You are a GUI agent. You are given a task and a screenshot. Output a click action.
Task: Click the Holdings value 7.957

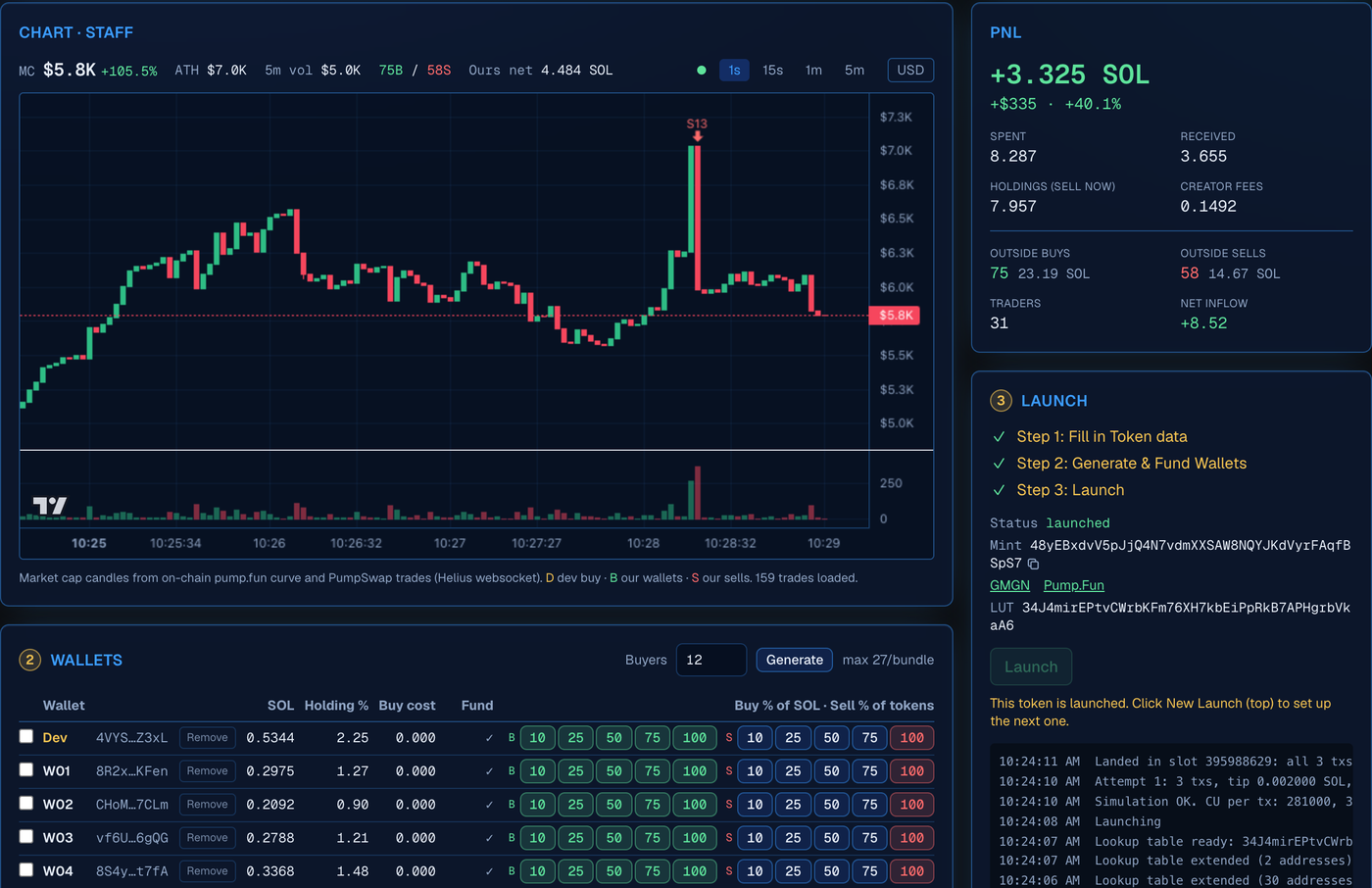1013,207
